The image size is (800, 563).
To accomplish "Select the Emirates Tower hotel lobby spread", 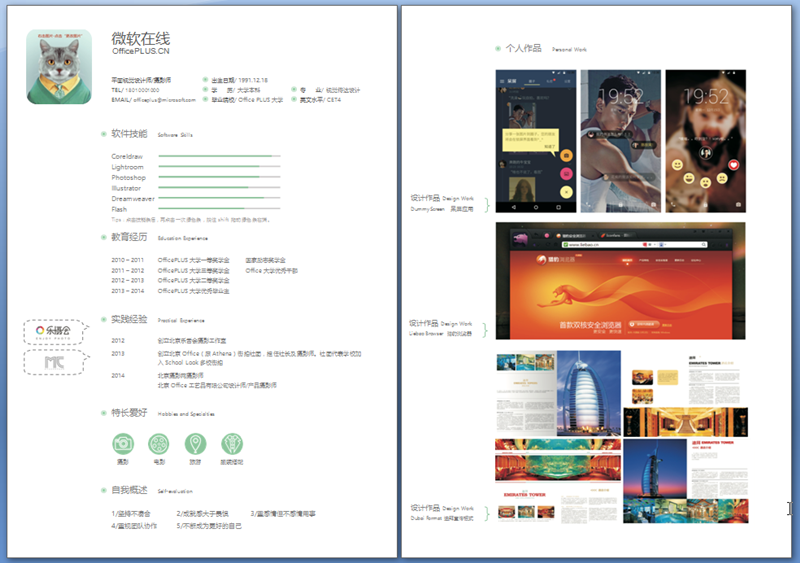I will click(686, 396).
